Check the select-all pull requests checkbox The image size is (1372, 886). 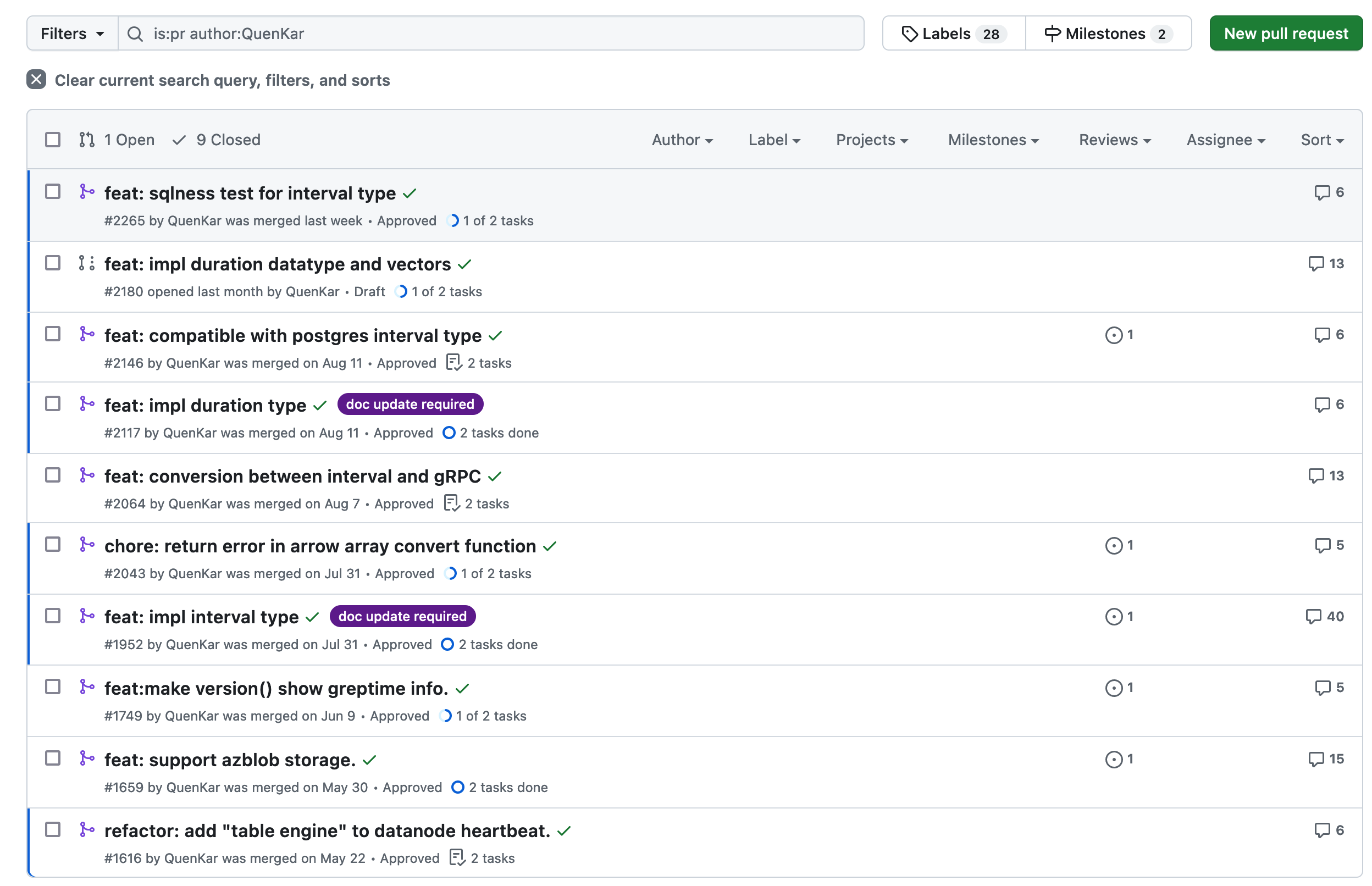coord(52,139)
